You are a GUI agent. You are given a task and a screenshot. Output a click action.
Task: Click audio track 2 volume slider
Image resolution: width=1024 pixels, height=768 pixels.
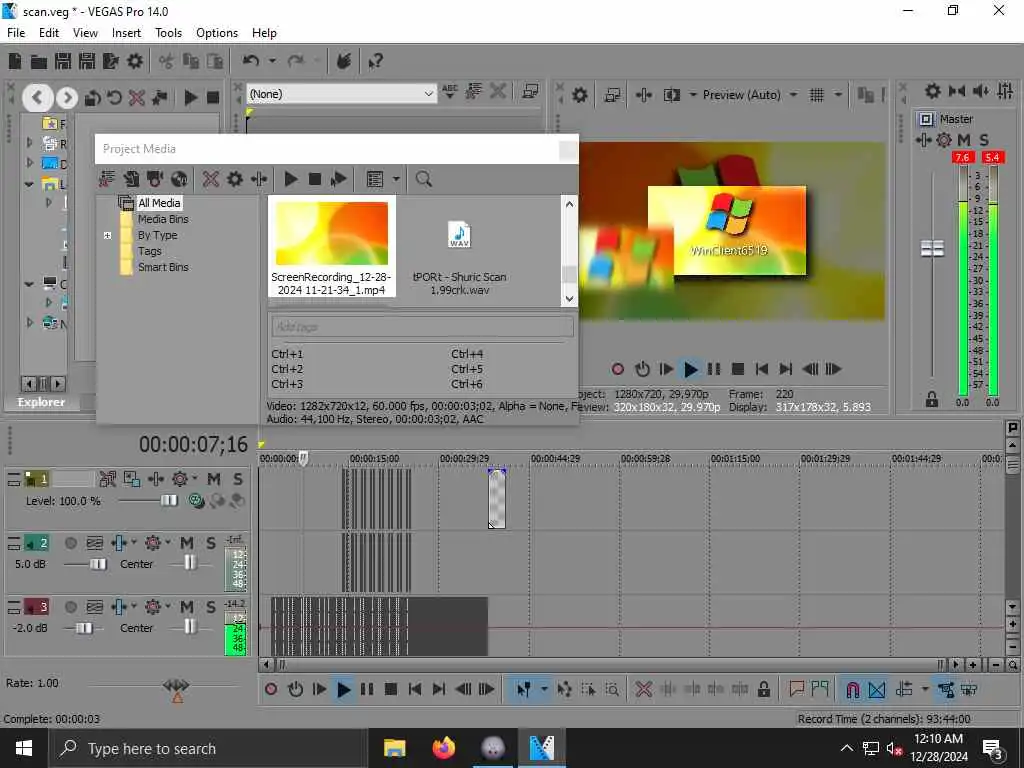click(x=98, y=564)
